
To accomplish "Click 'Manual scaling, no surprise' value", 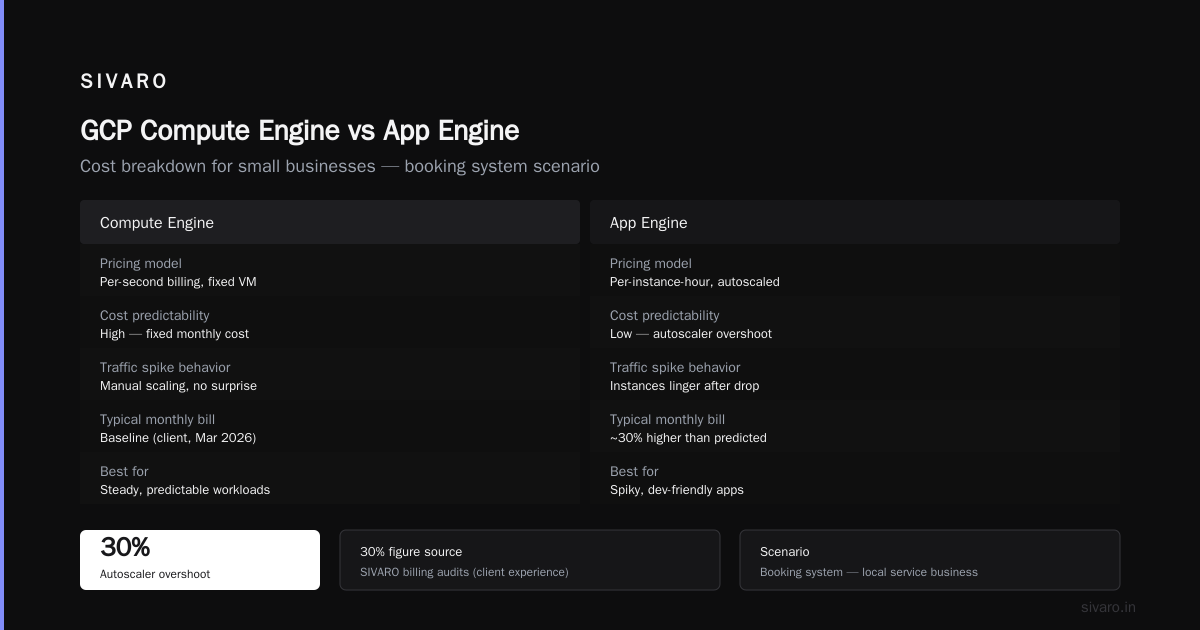I will (x=178, y=386).
